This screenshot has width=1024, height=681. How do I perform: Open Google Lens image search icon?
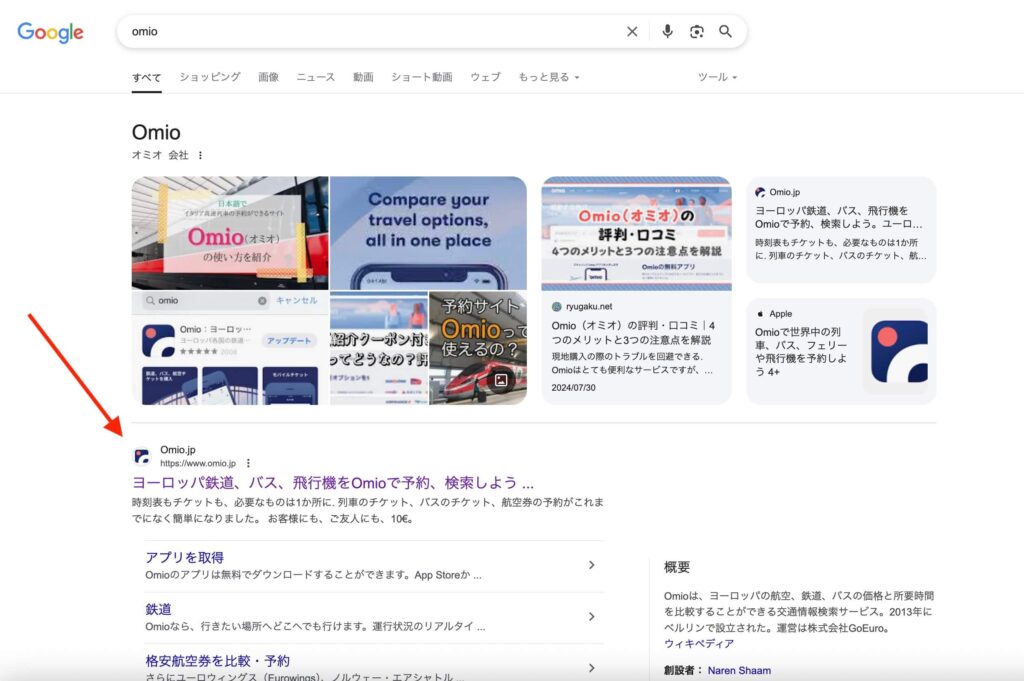pyautogui.click(x=696, y=32)
